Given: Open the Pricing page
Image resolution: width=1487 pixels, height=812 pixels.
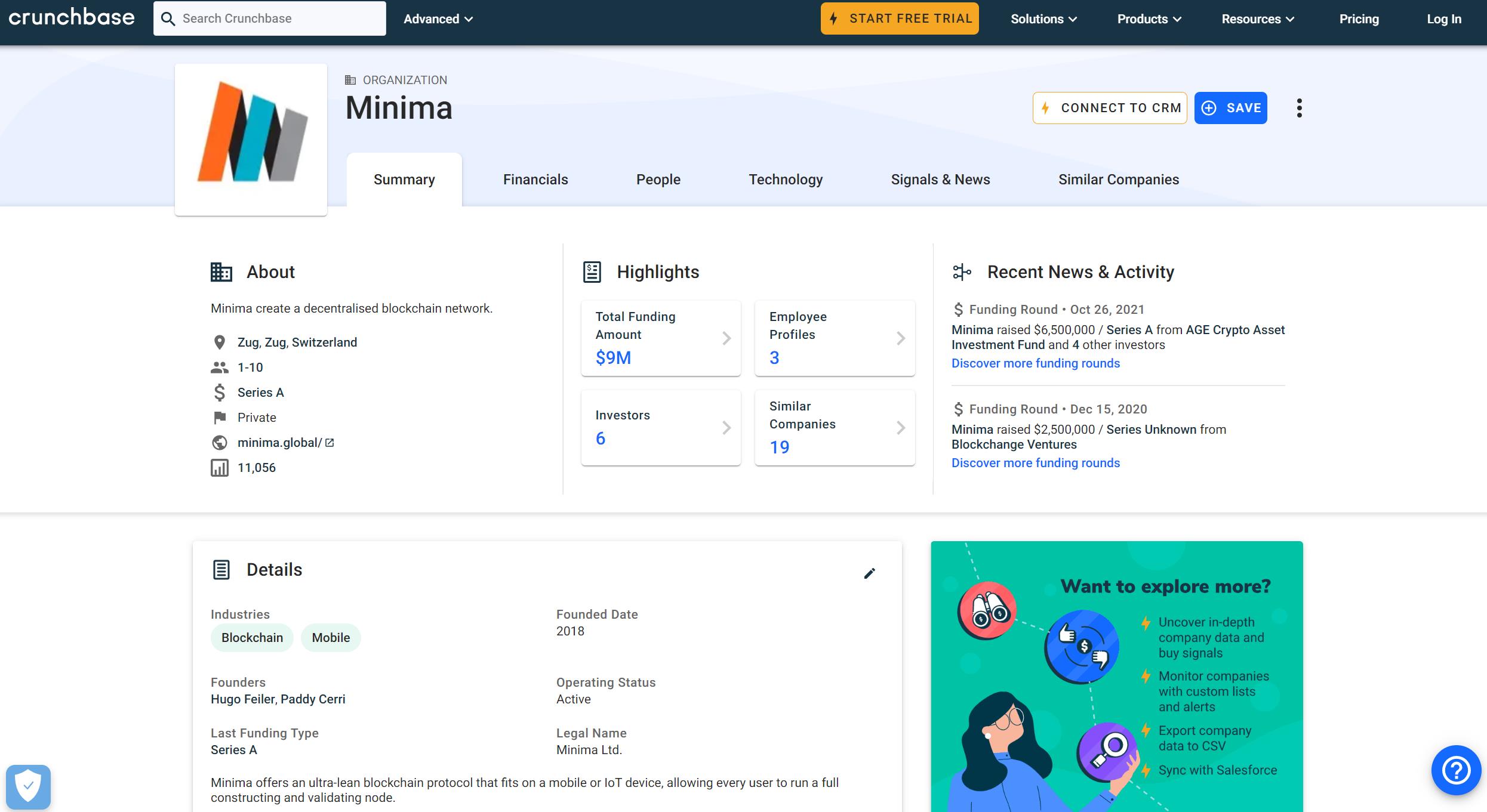Looking at the screenshot, I should click(x=1359, y=19).
